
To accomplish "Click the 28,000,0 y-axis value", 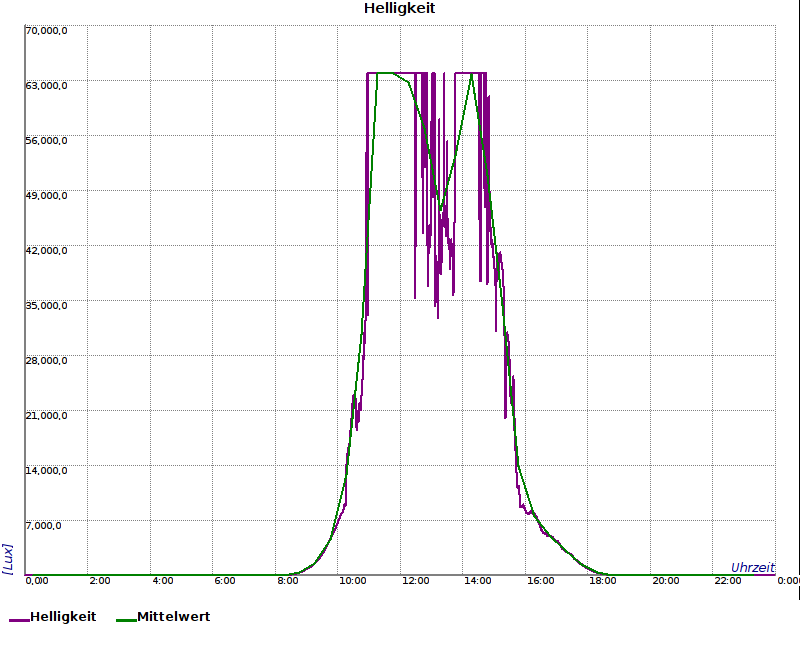I will tap(46, 361).
